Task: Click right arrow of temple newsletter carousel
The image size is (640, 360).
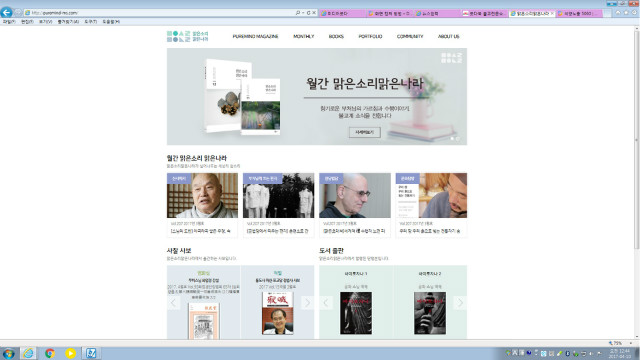Action: (x=307, y=302)
